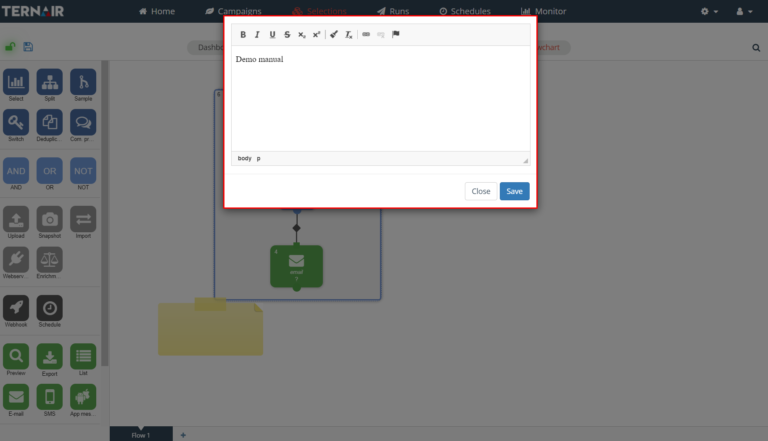Select the p element path label

click(259, 158)
